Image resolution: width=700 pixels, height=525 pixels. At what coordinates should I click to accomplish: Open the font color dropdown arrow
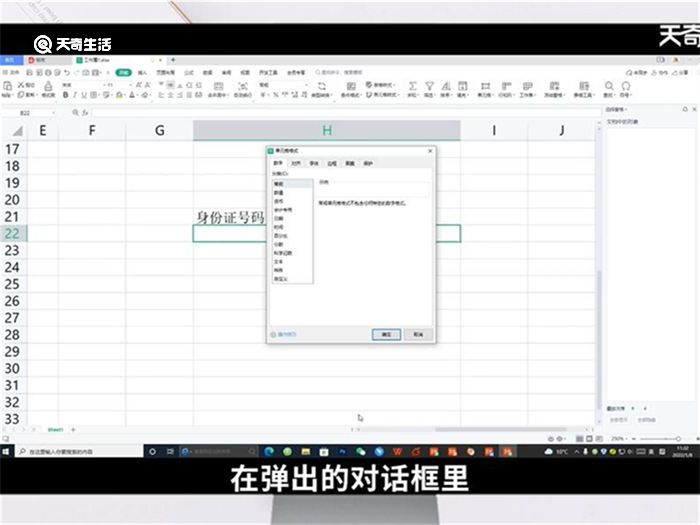click(x=138, y=95)
